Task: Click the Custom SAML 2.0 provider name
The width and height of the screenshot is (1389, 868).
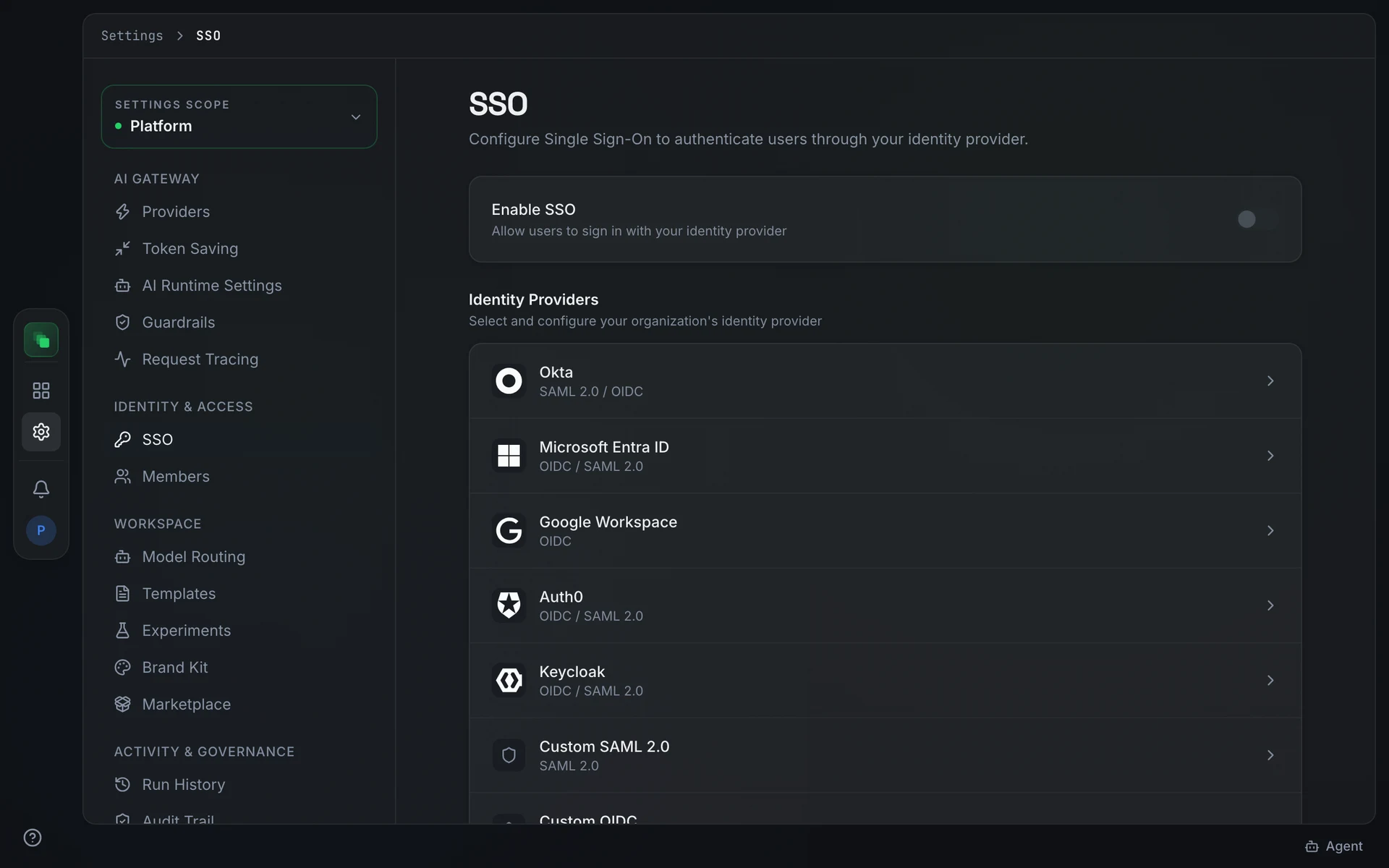Action: point(604,746)
